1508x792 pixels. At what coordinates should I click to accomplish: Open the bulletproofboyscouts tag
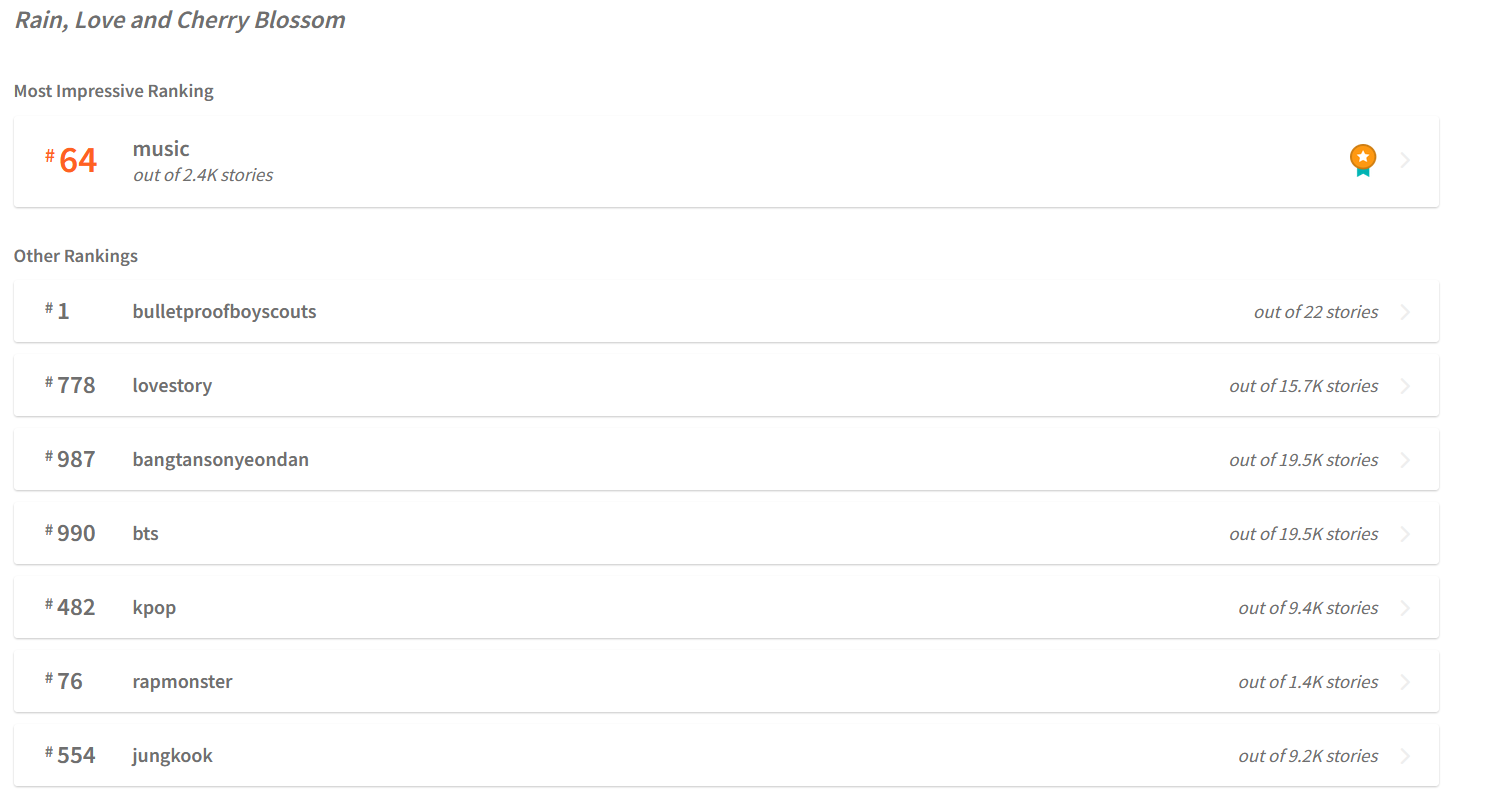[224, 312]
